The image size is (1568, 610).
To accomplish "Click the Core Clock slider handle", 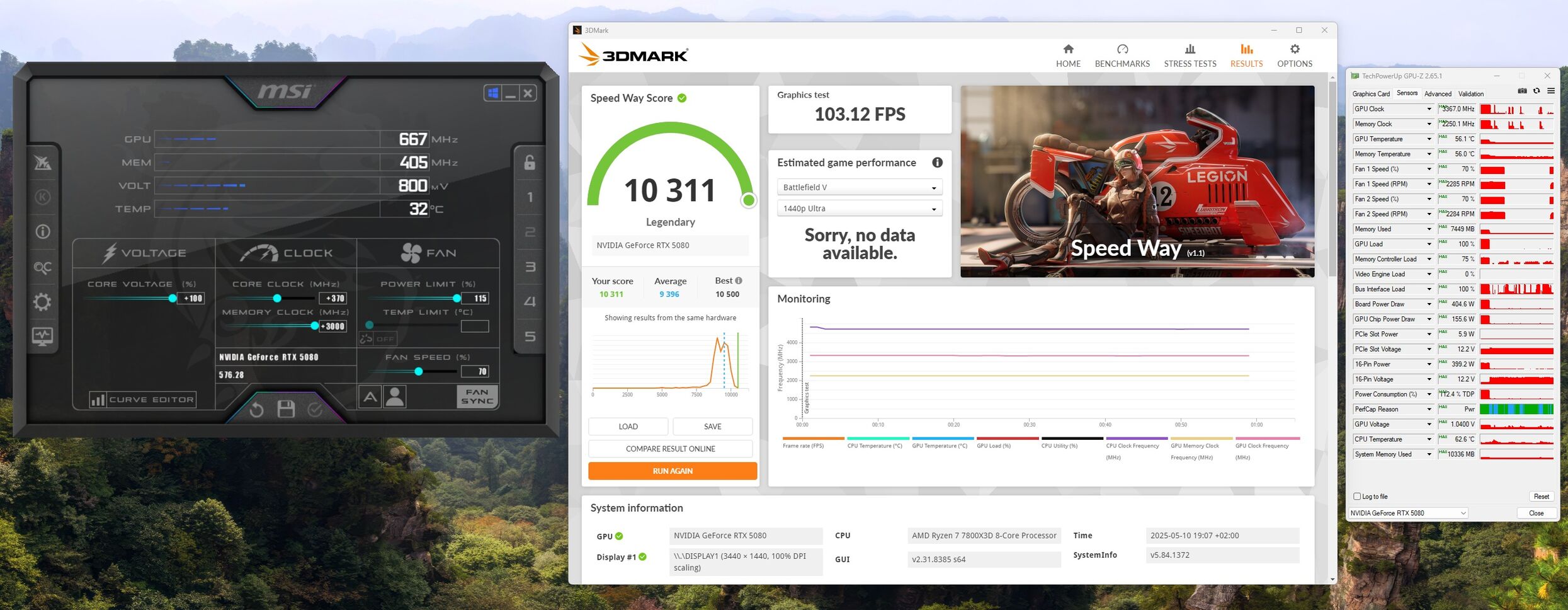I will click(277, 299).
